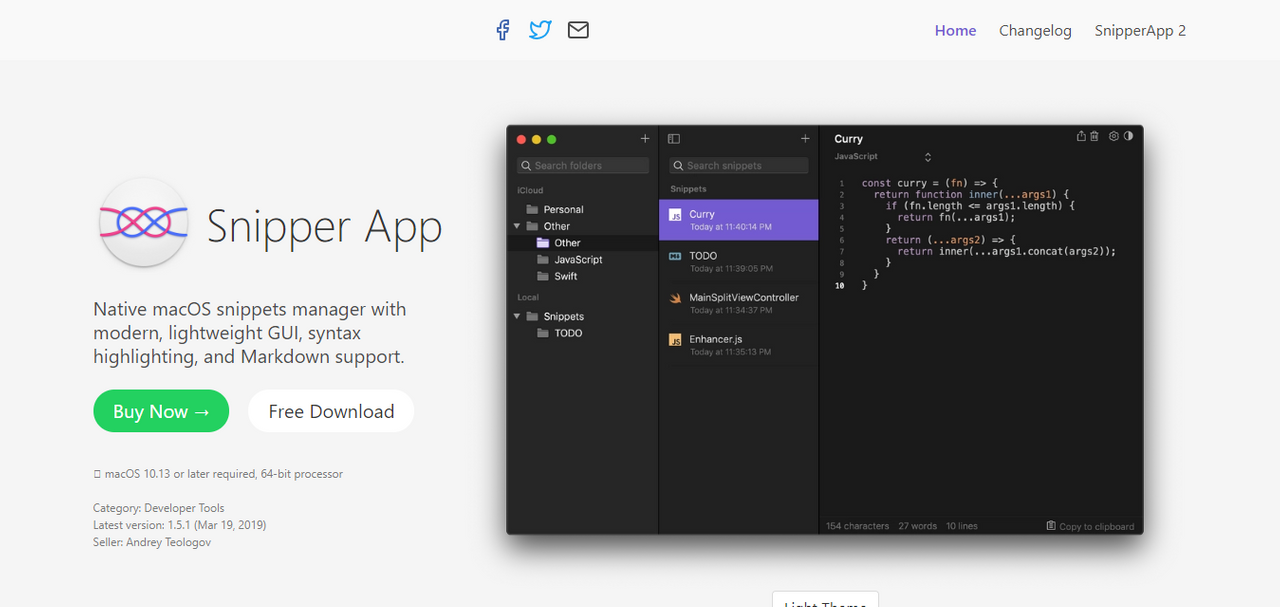Click the magnifier in Search snippets

[x=679, y=166]
